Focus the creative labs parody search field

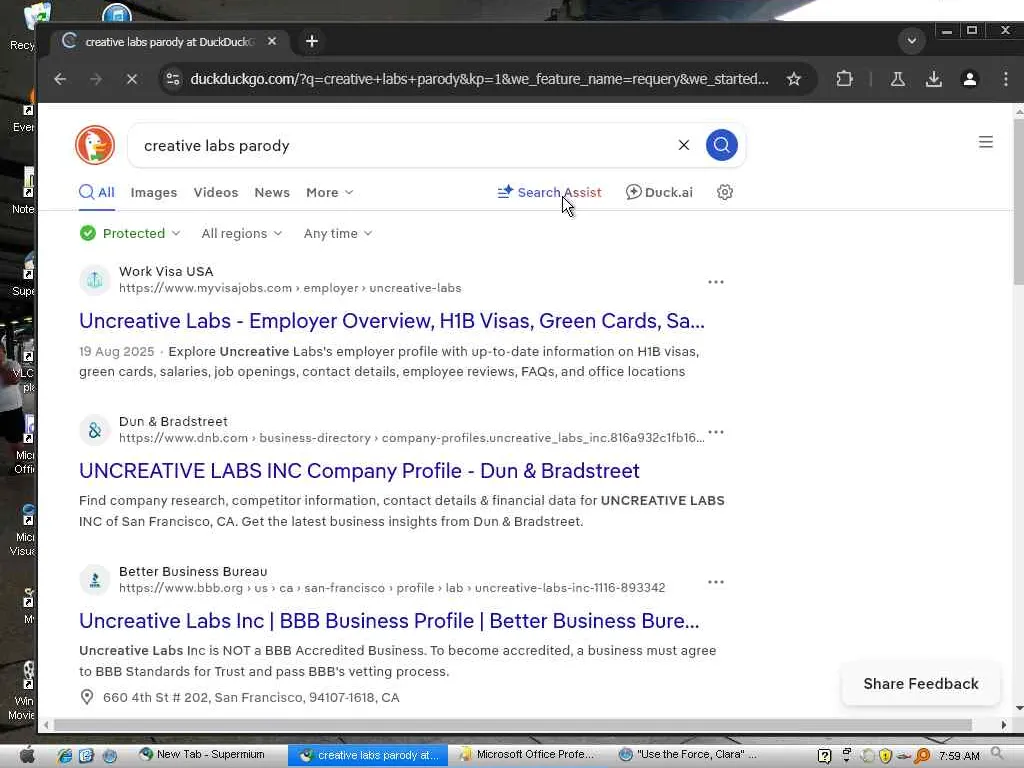(405, 146)
